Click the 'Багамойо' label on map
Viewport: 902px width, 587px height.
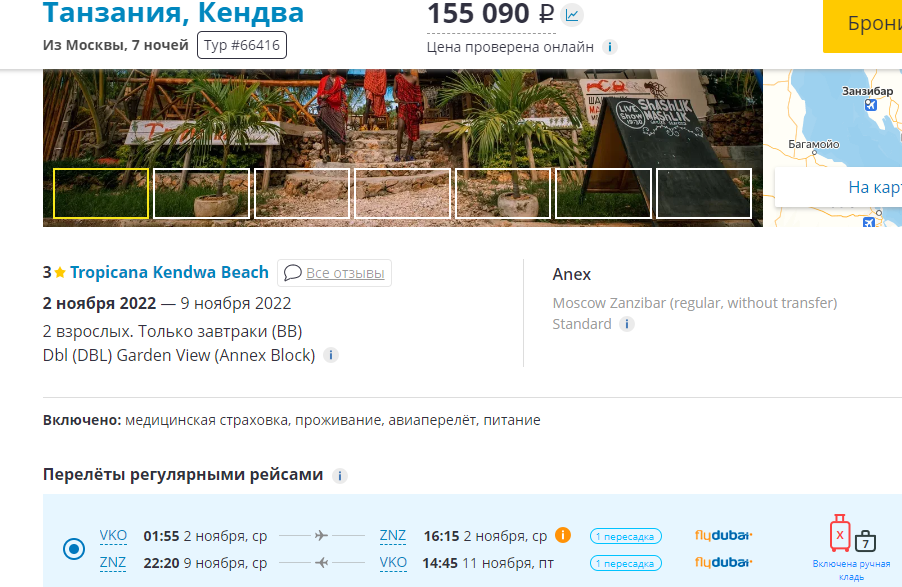[813, 144]
